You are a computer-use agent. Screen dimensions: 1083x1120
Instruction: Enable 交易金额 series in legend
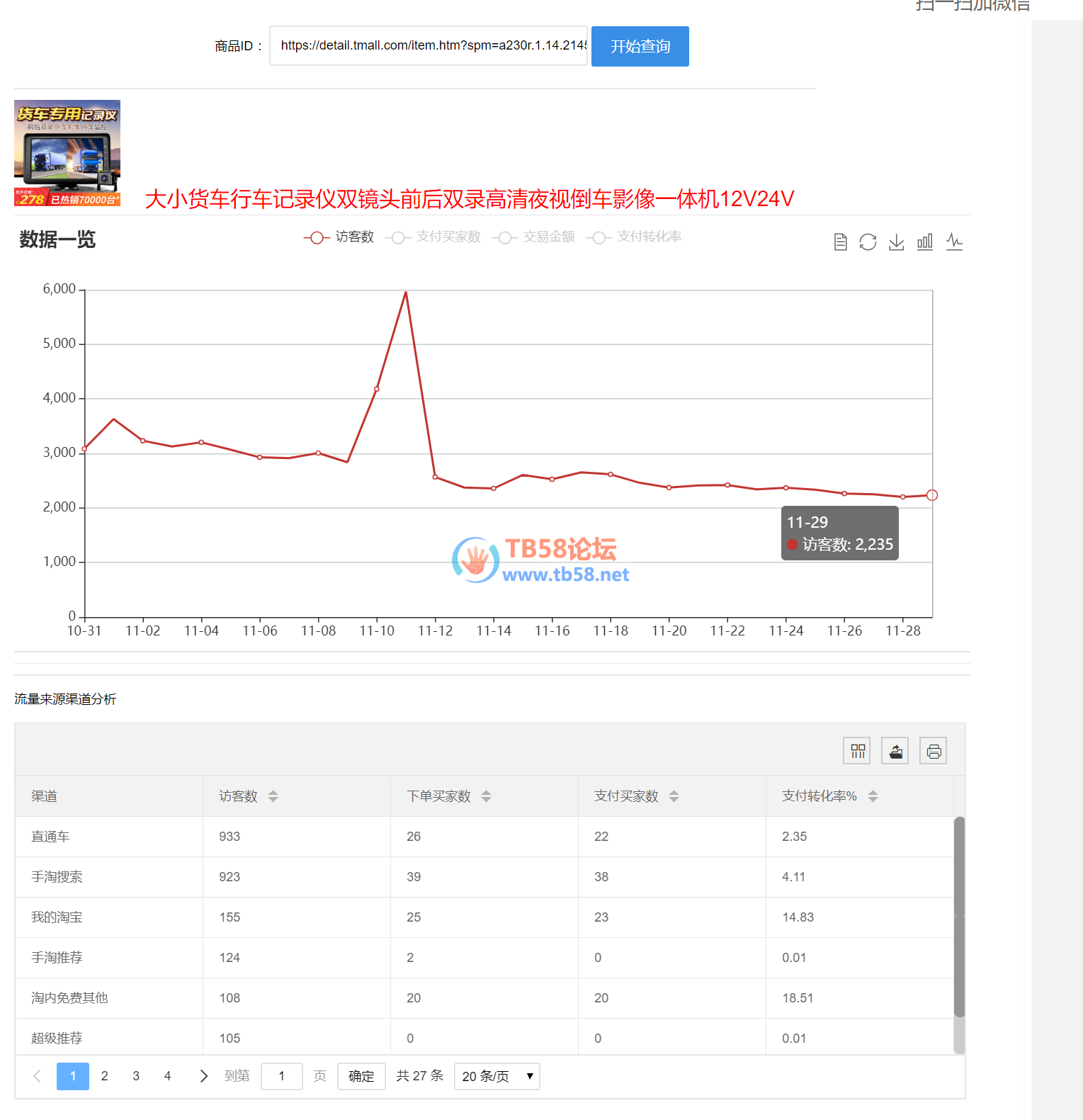(534, 237)
